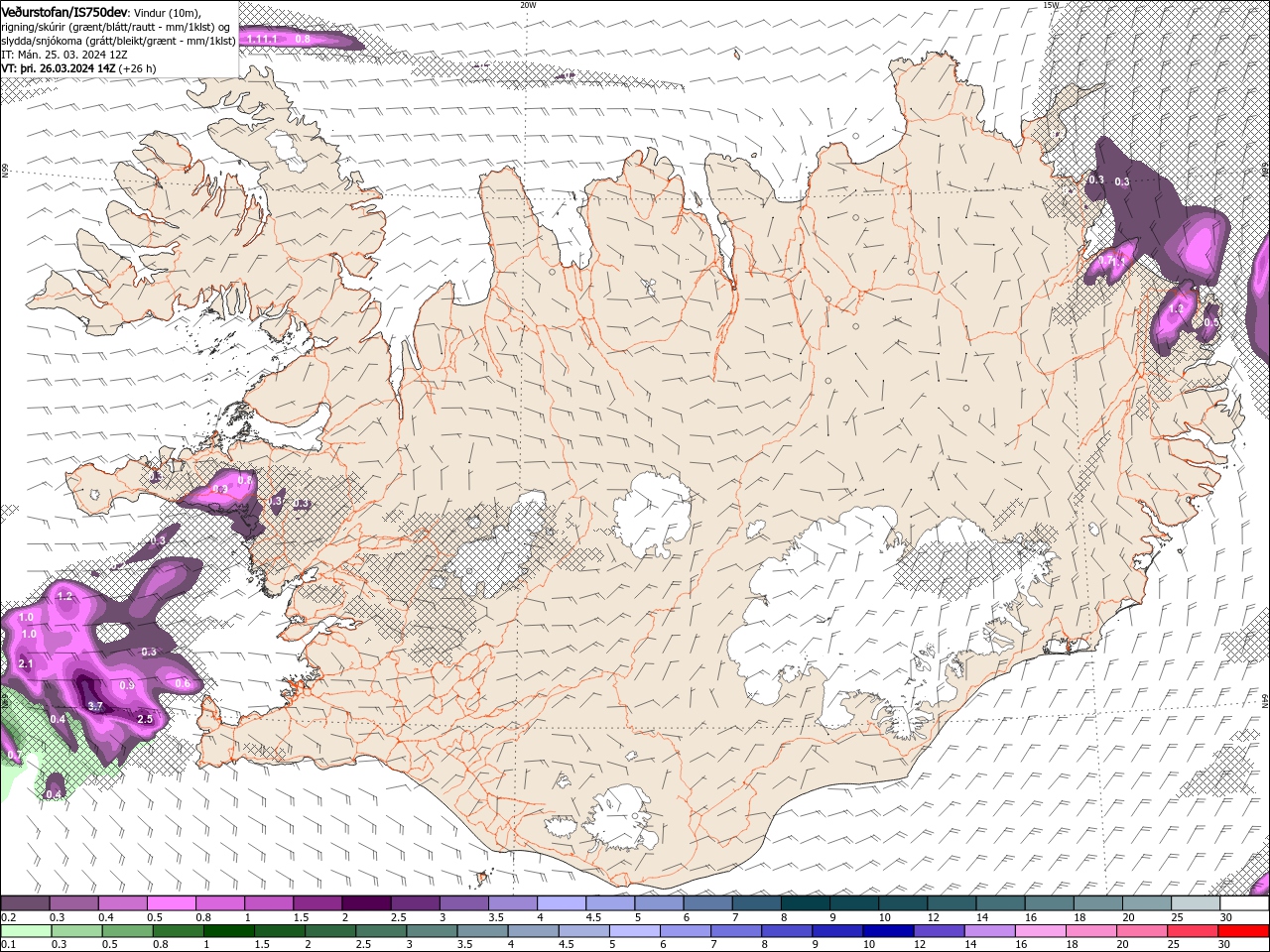The height and width of the screenshot is (952, 1270).
Task: Select upper legend dark teal swatch between 8 and 9
Action: pos(806,903)
